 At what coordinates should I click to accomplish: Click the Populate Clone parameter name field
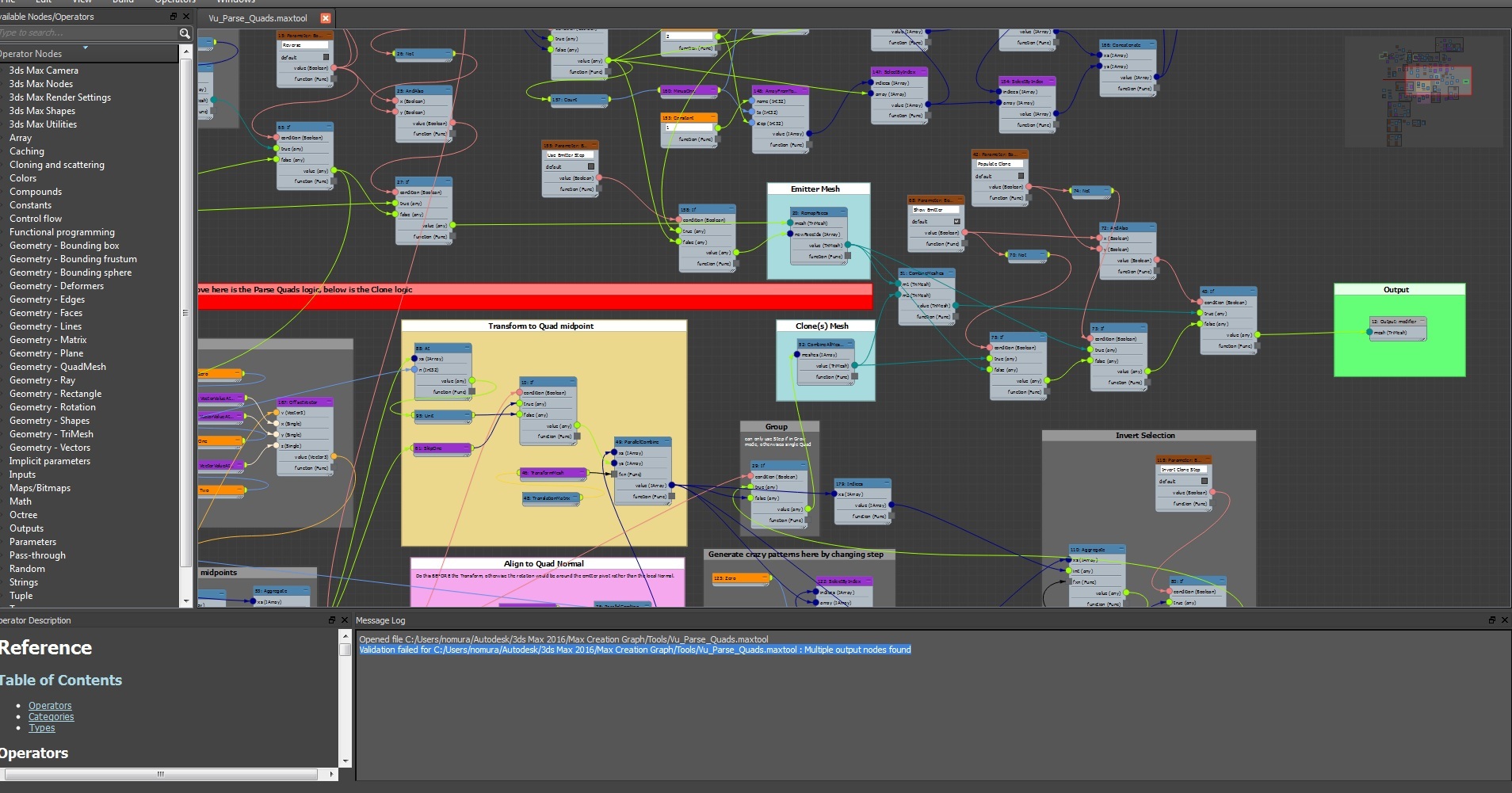pos(999,164)
